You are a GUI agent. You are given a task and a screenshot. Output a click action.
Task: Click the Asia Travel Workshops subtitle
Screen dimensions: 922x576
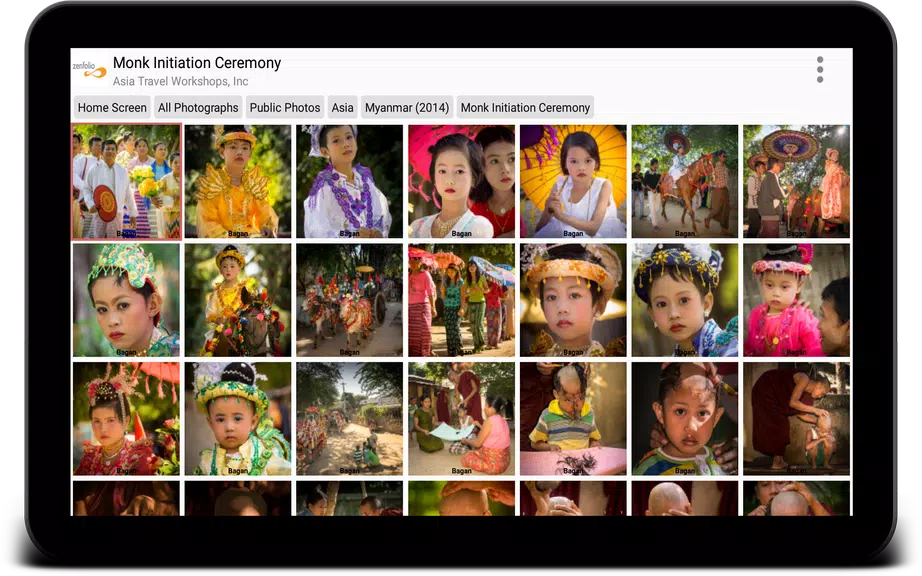pos(181,81)
